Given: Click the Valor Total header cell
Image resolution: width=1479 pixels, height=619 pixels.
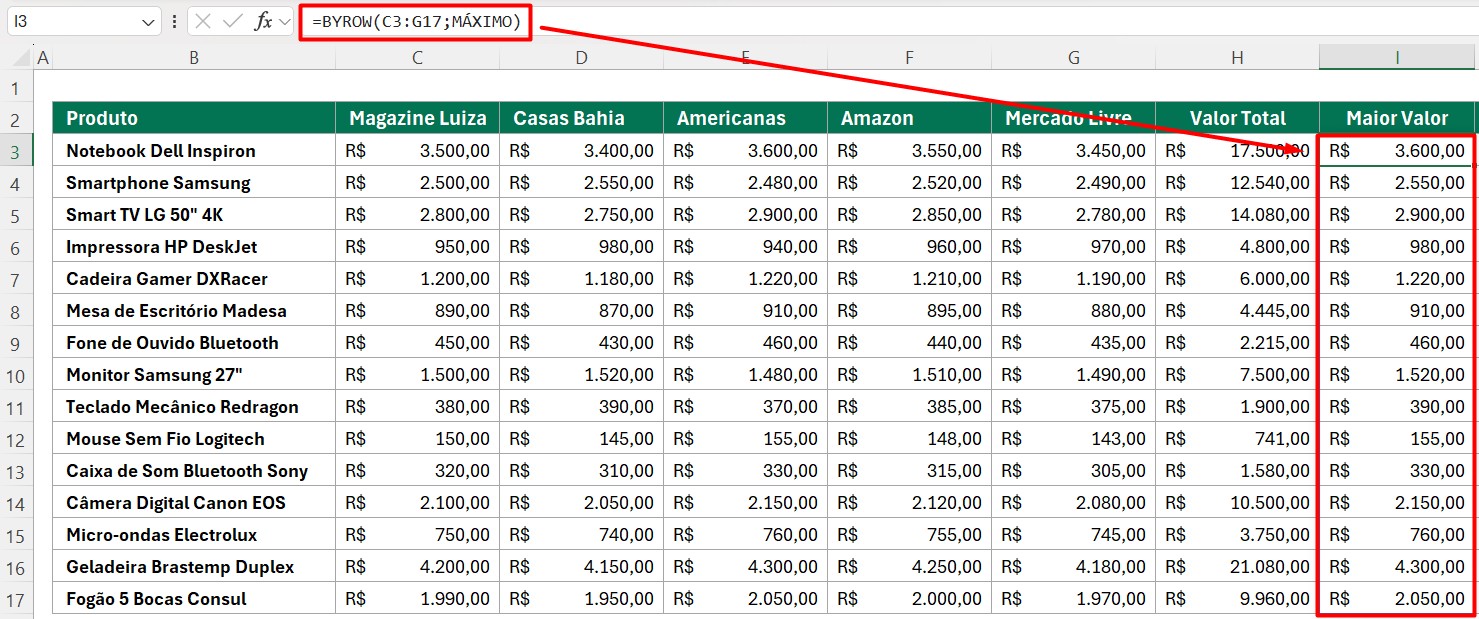Looking at the screenshot, I should pyautogui.click(x=1237, y=118).
